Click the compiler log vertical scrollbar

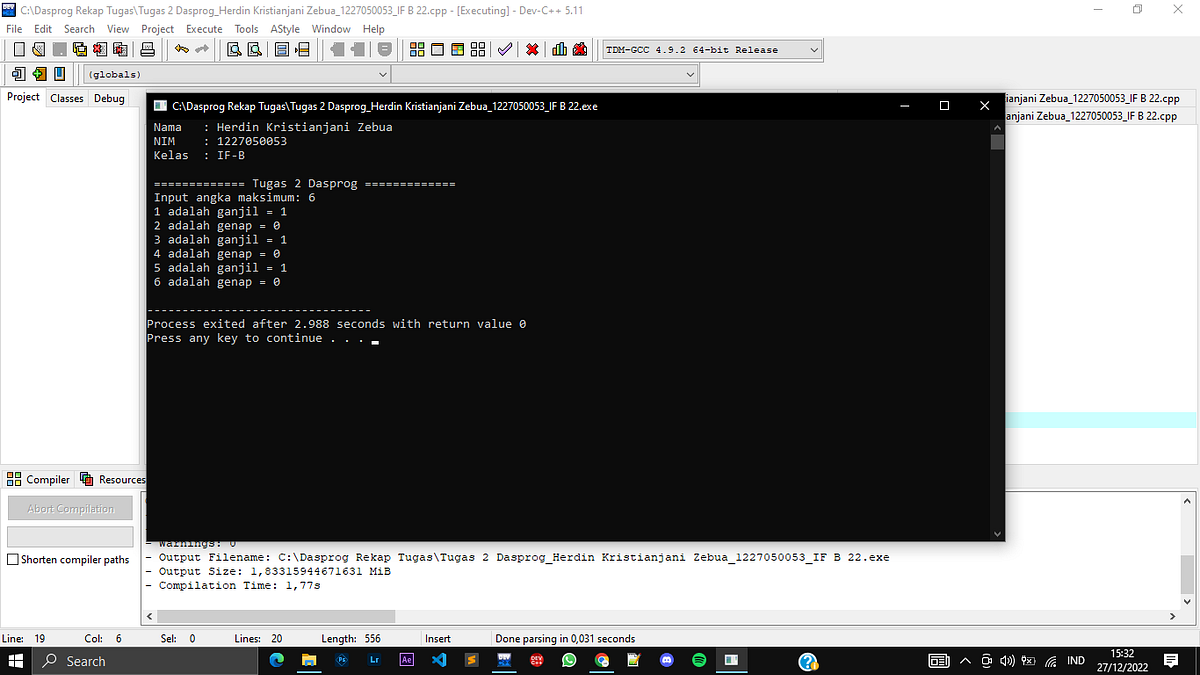1187,550
